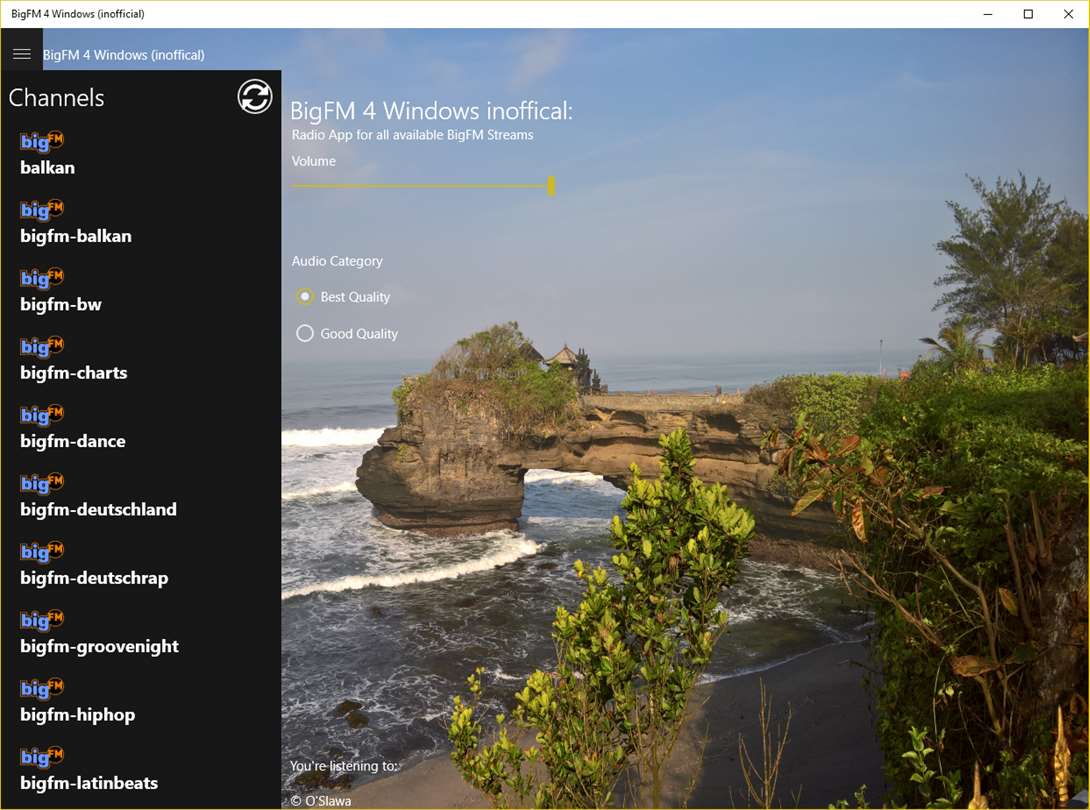The width and height of the screenshot is (1090, 810).
Task: Click the Volume label
Action: [314, 161]
